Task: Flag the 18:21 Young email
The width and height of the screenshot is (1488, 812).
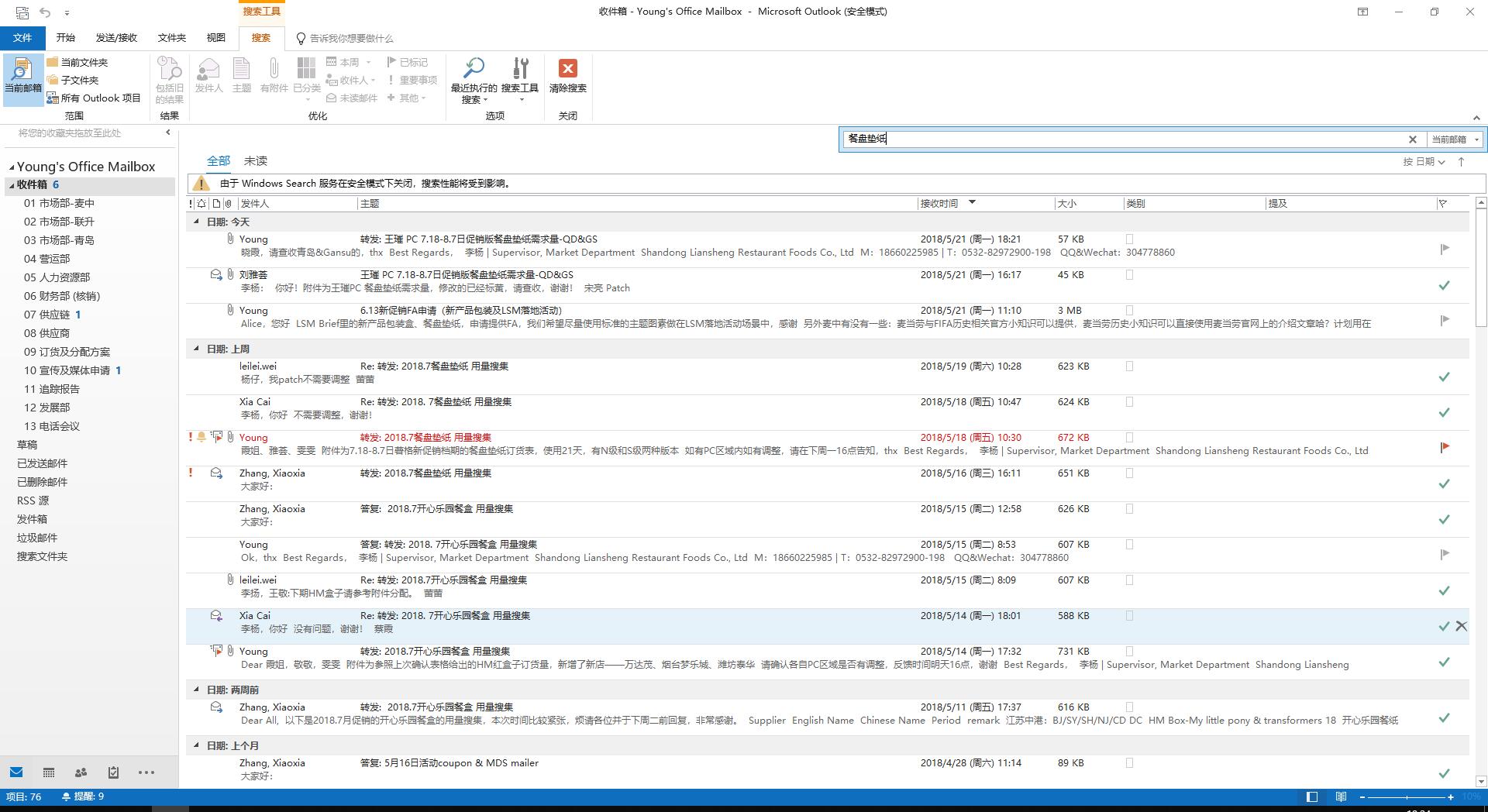Action: (1445, 249)
